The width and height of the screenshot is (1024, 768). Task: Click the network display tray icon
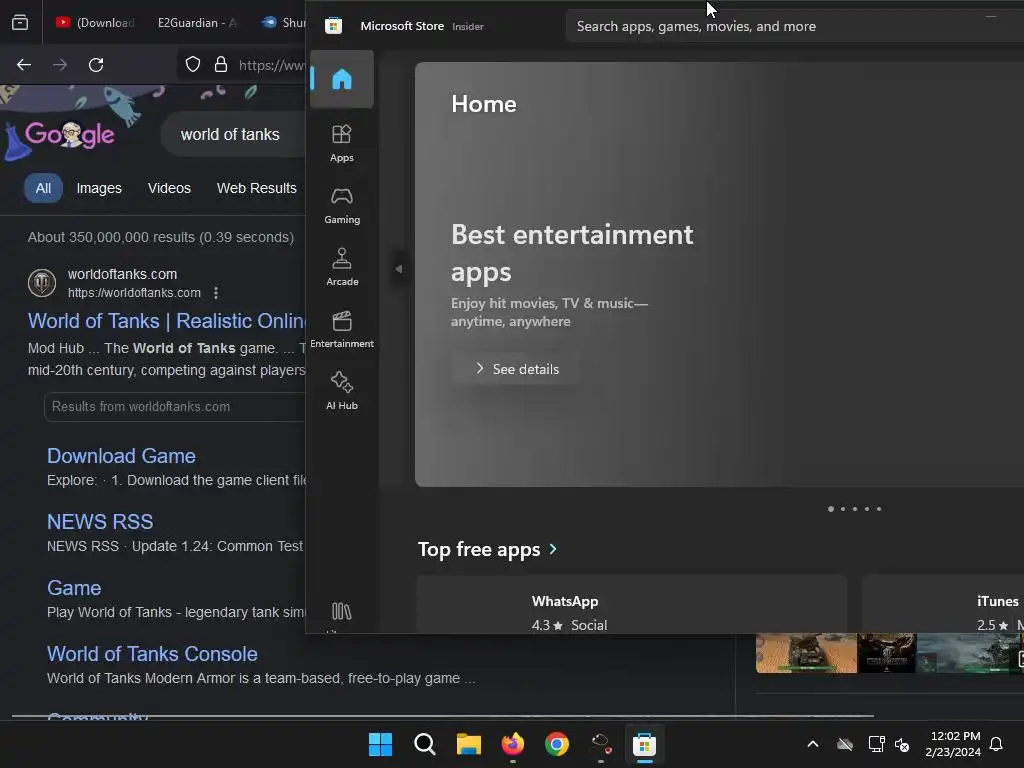(876, 744)
